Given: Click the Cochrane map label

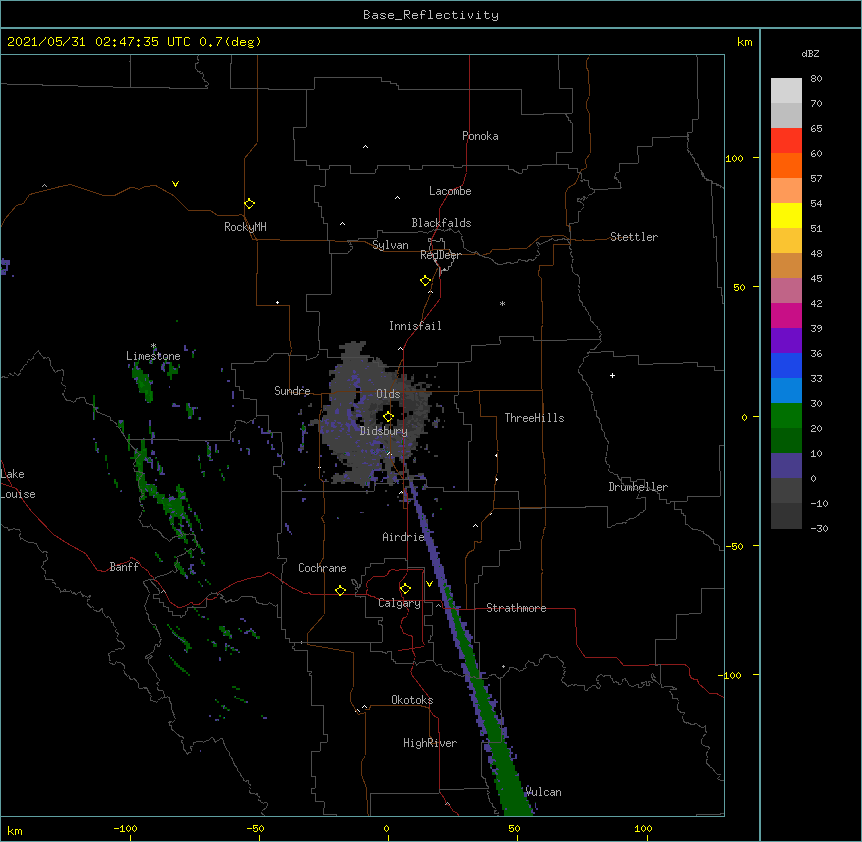Looking at the screenshot, I should click(x=322, y=568).
